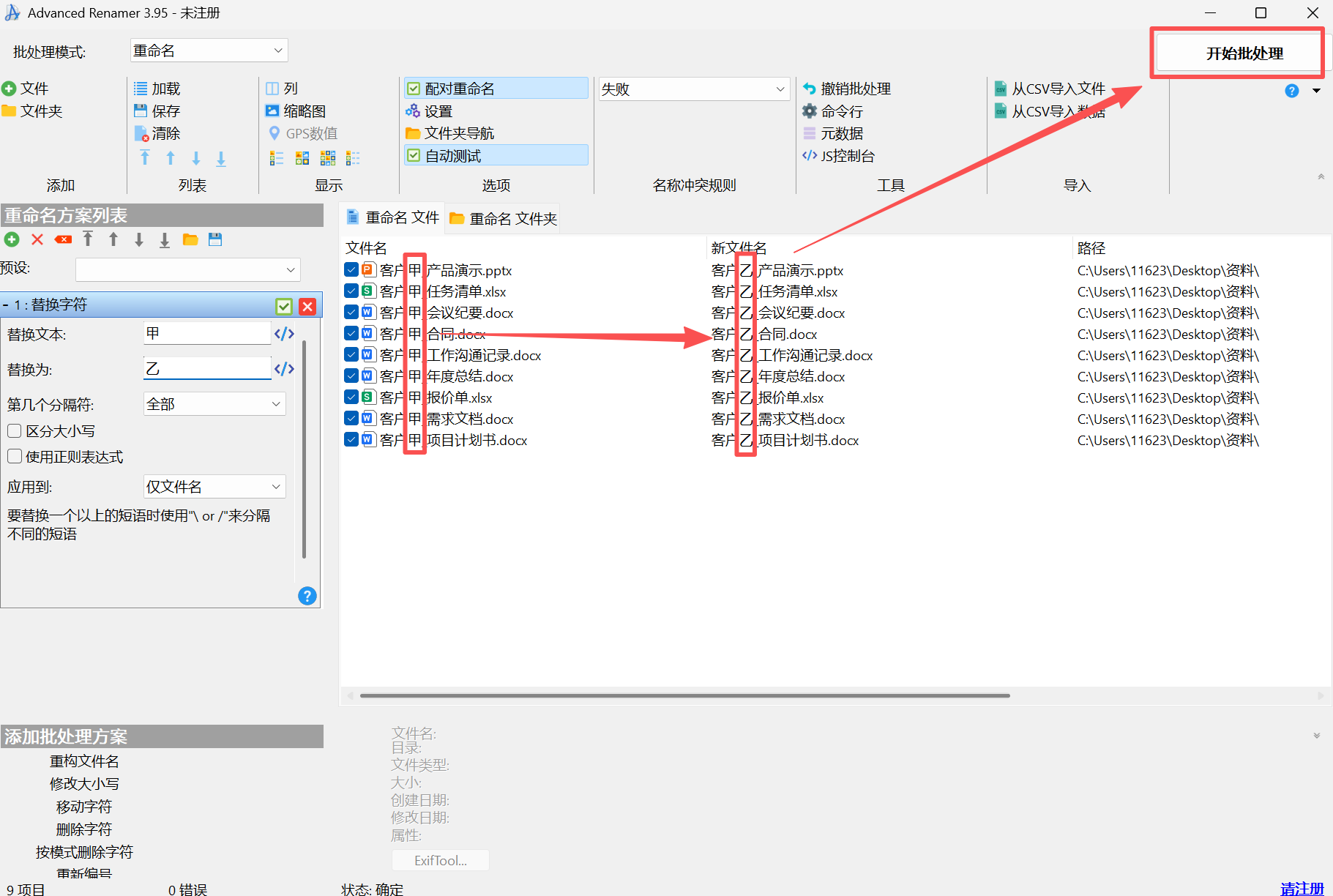Close the 替换字符 method with red X
Viewport: 1333px width, 896px height.
tap(307, 306)
